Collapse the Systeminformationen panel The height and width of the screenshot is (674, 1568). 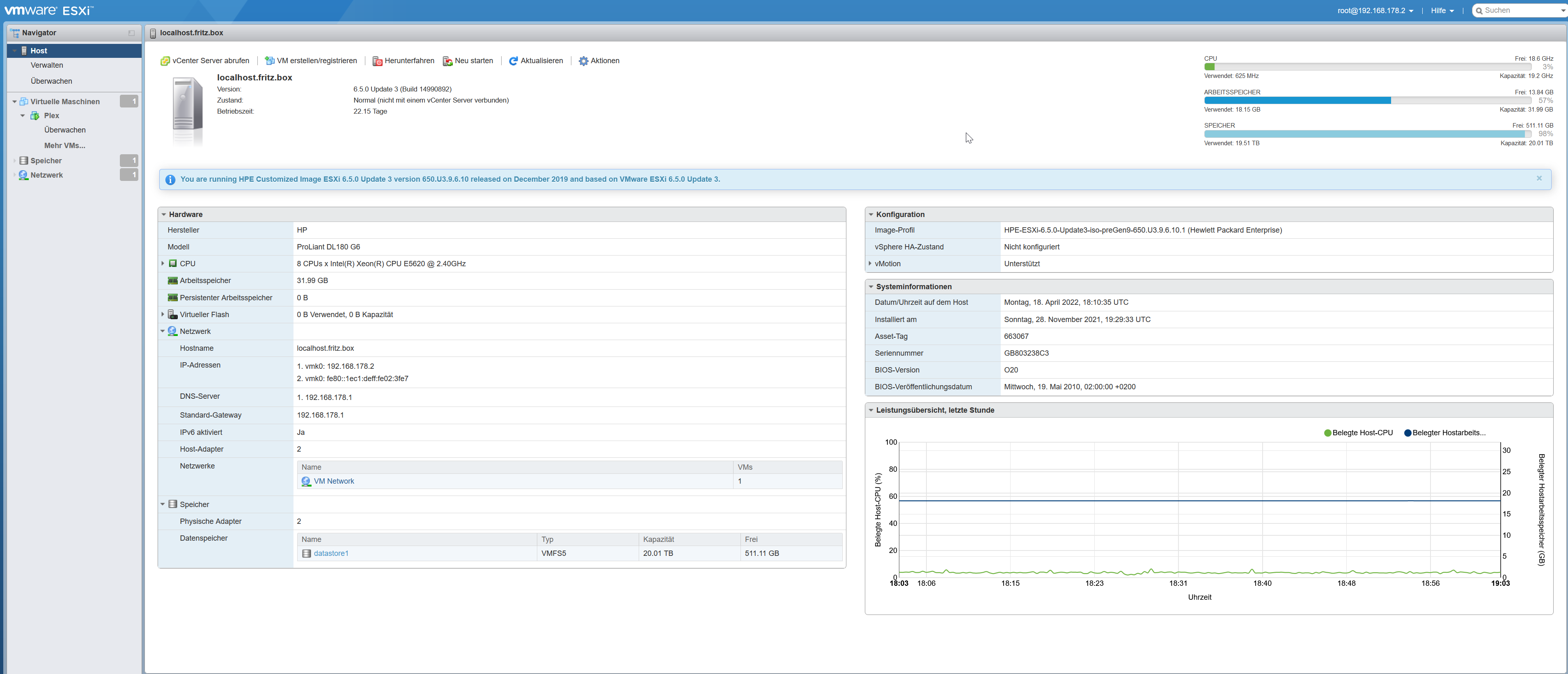[871, 286]
